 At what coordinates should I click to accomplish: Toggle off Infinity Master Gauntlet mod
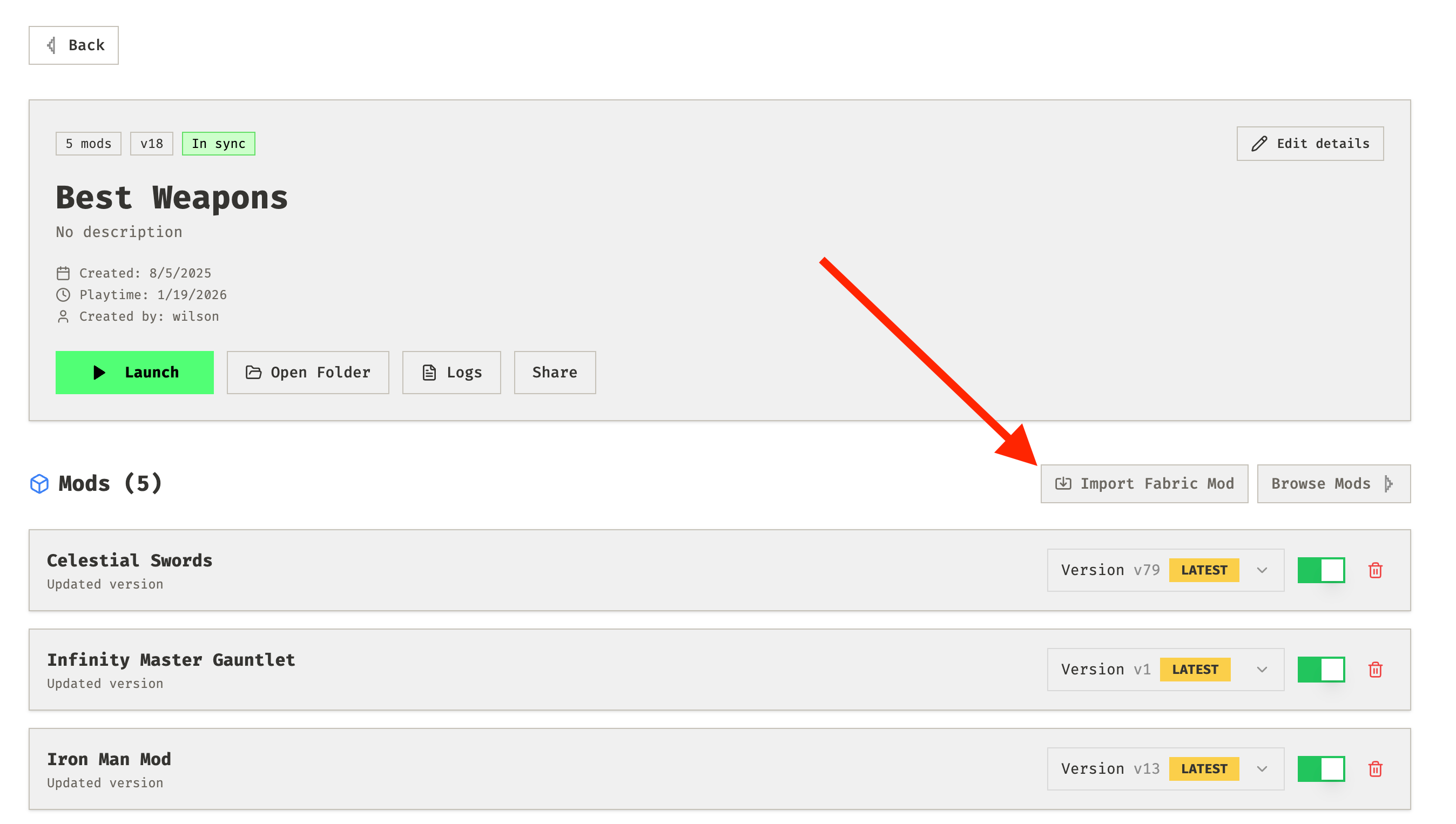coord(1321,670)
